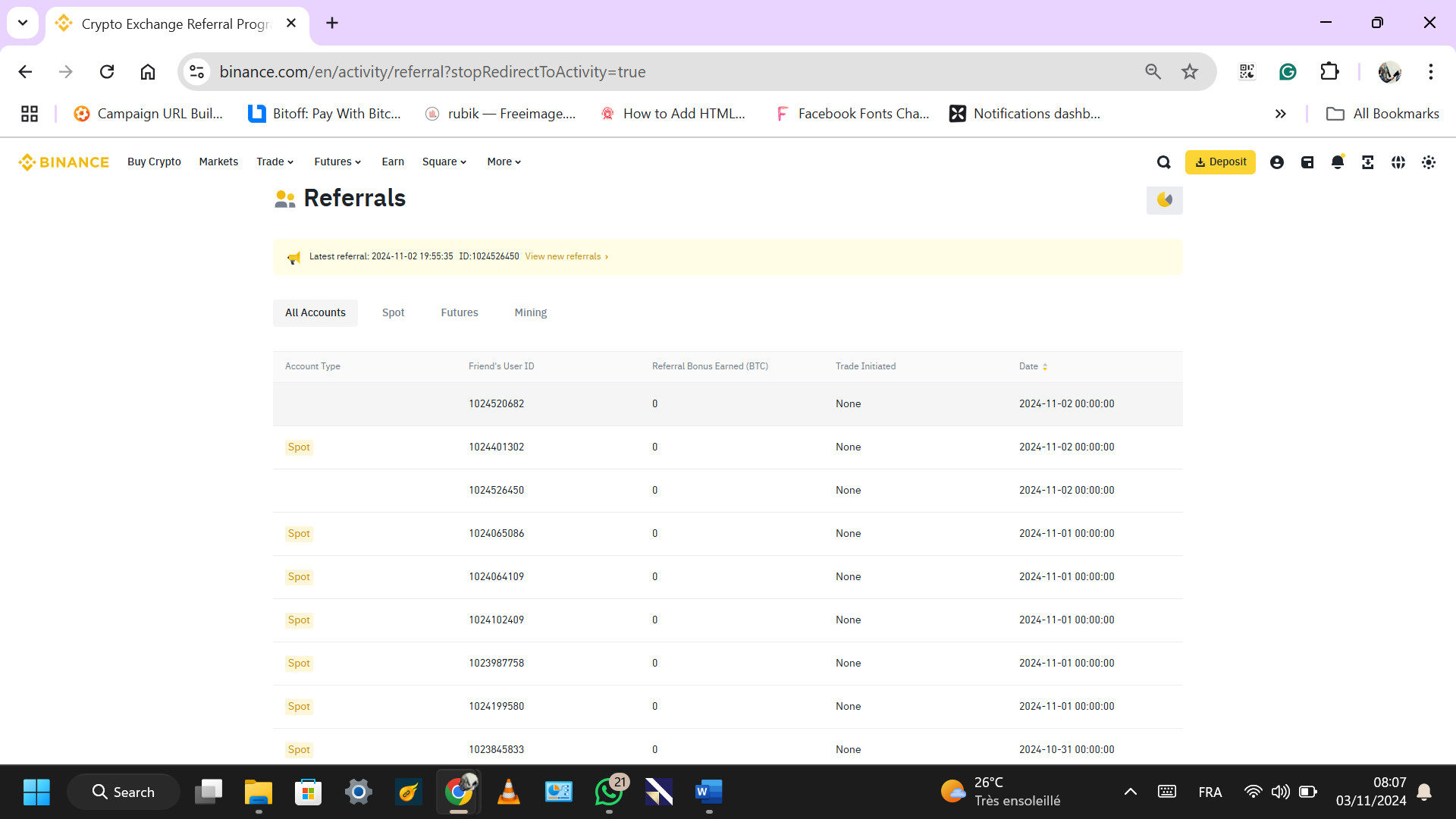Viewport: 1456px width, 819px height.
Task: Expand the Trade menu dropdown
Action: [275, 162]
